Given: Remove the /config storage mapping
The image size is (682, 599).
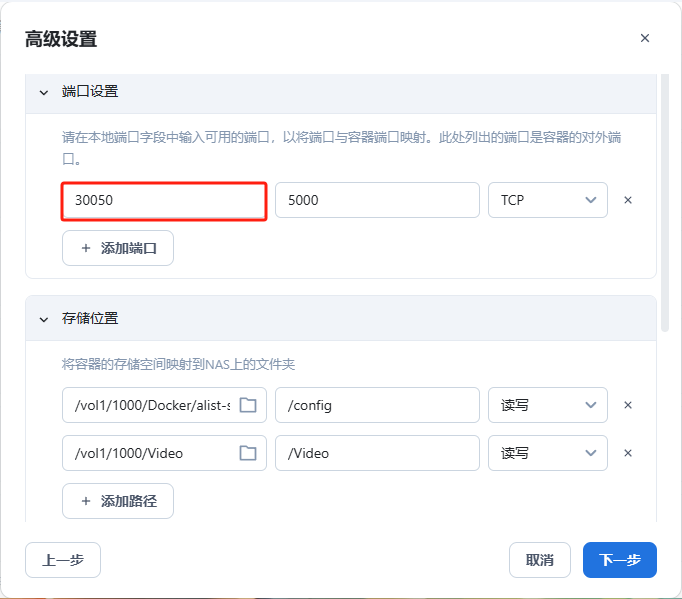Looking at the screenshot, I should [628, 405].
